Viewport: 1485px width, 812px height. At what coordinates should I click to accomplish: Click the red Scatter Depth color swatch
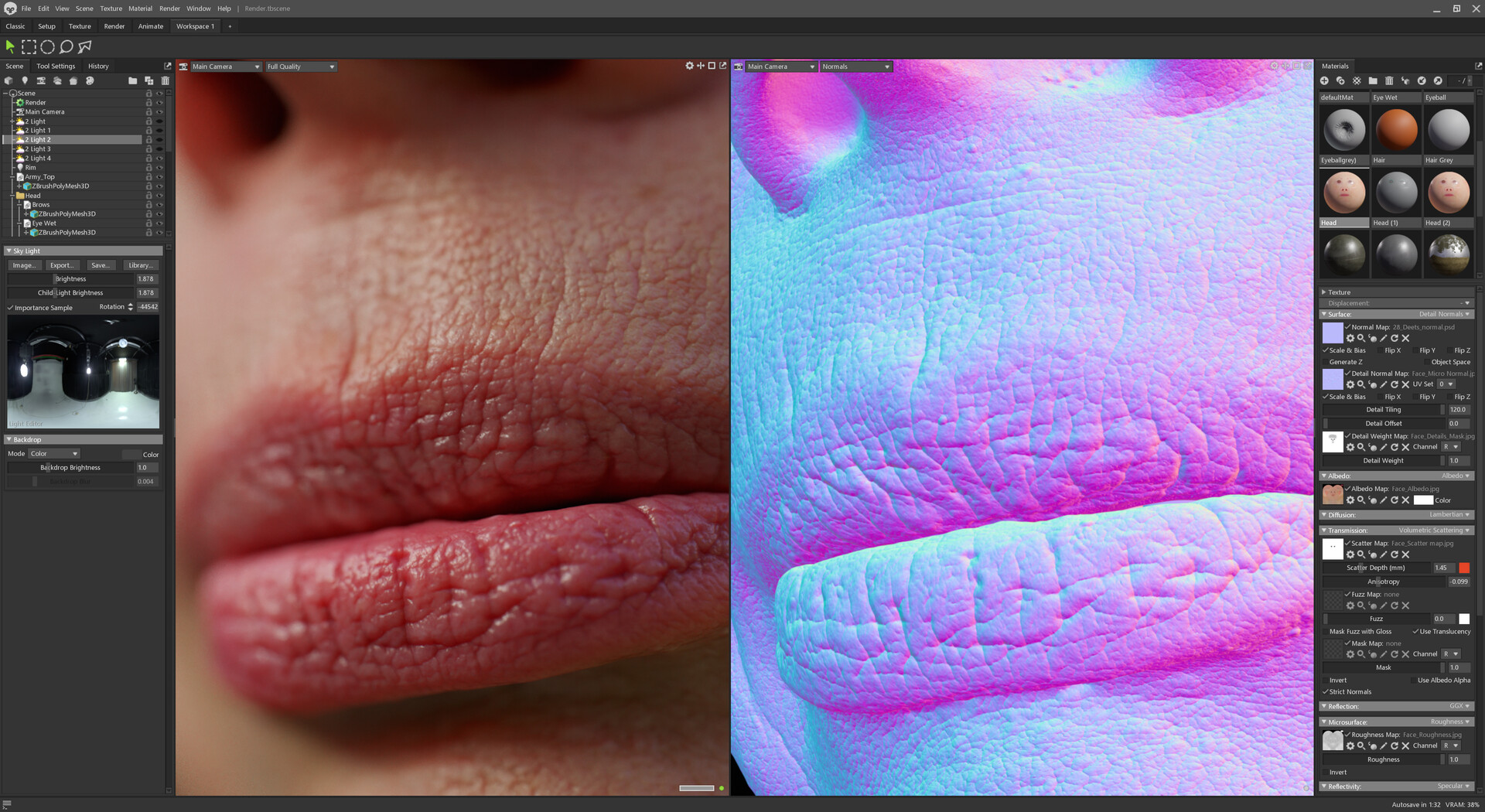click(1464, 568)
